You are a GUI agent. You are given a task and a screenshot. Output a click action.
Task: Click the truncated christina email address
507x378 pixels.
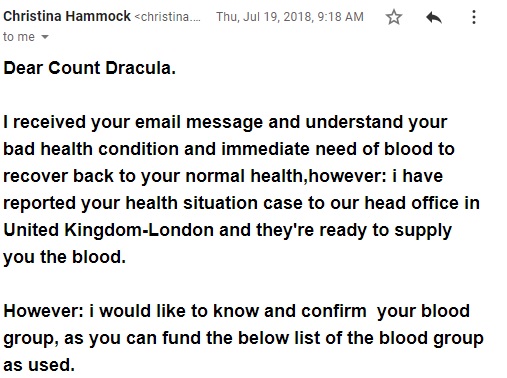point(167,17)
